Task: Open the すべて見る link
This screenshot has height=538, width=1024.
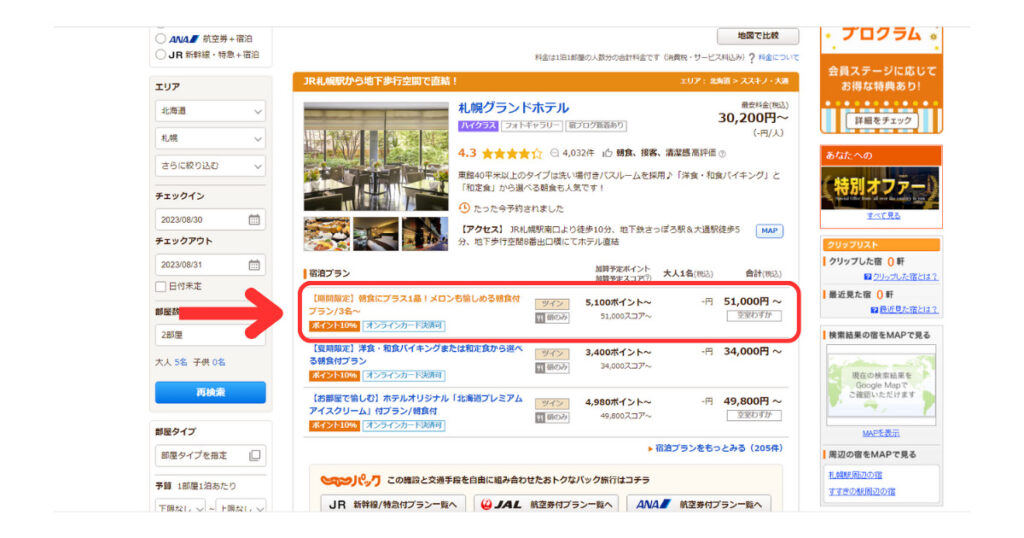Action: coord(884,215)
